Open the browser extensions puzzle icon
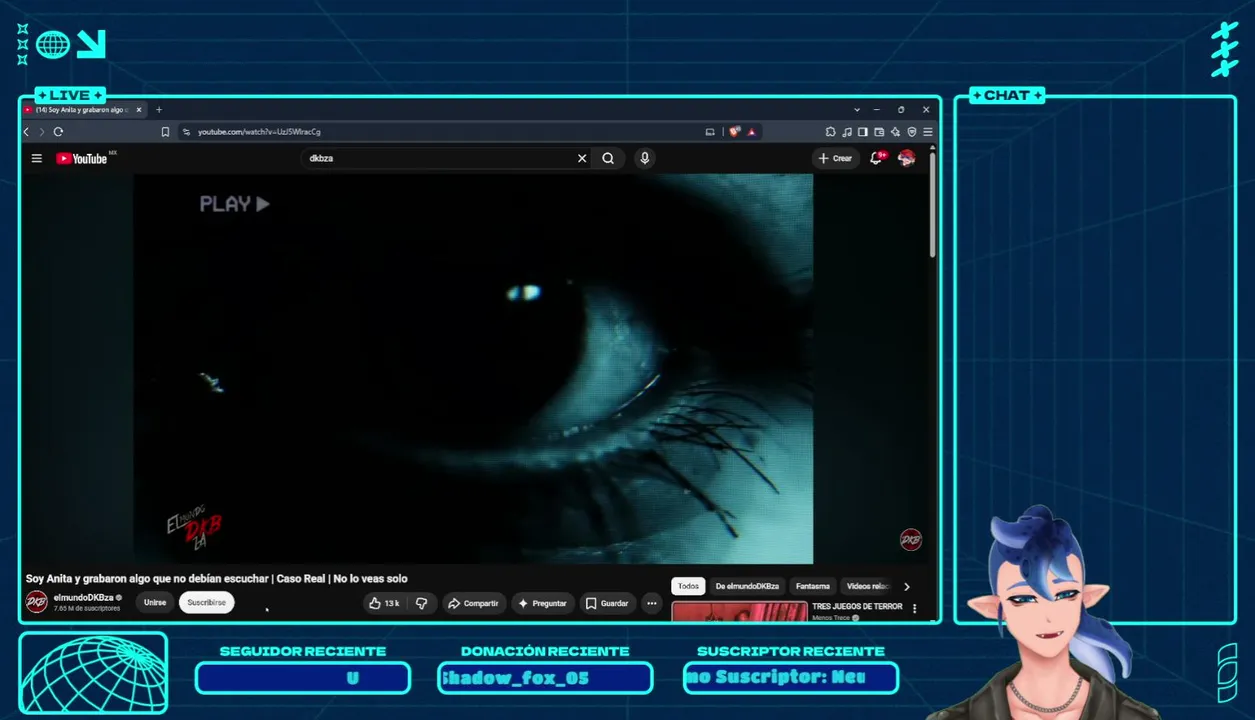 point(830,131)
